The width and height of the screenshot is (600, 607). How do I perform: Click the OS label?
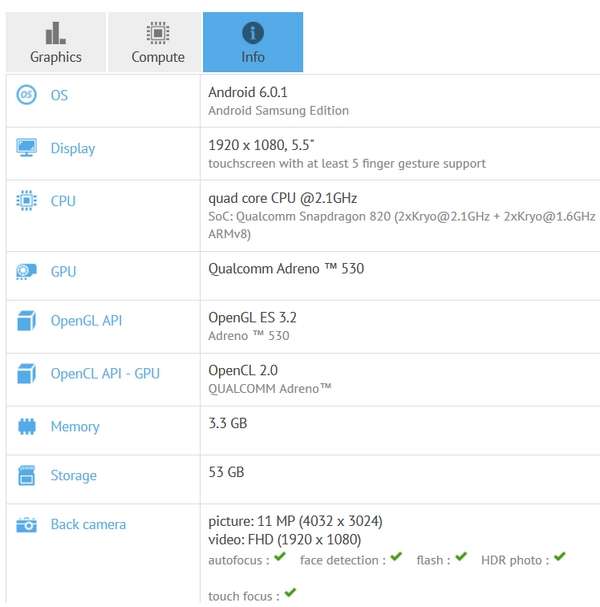(59, 95)
